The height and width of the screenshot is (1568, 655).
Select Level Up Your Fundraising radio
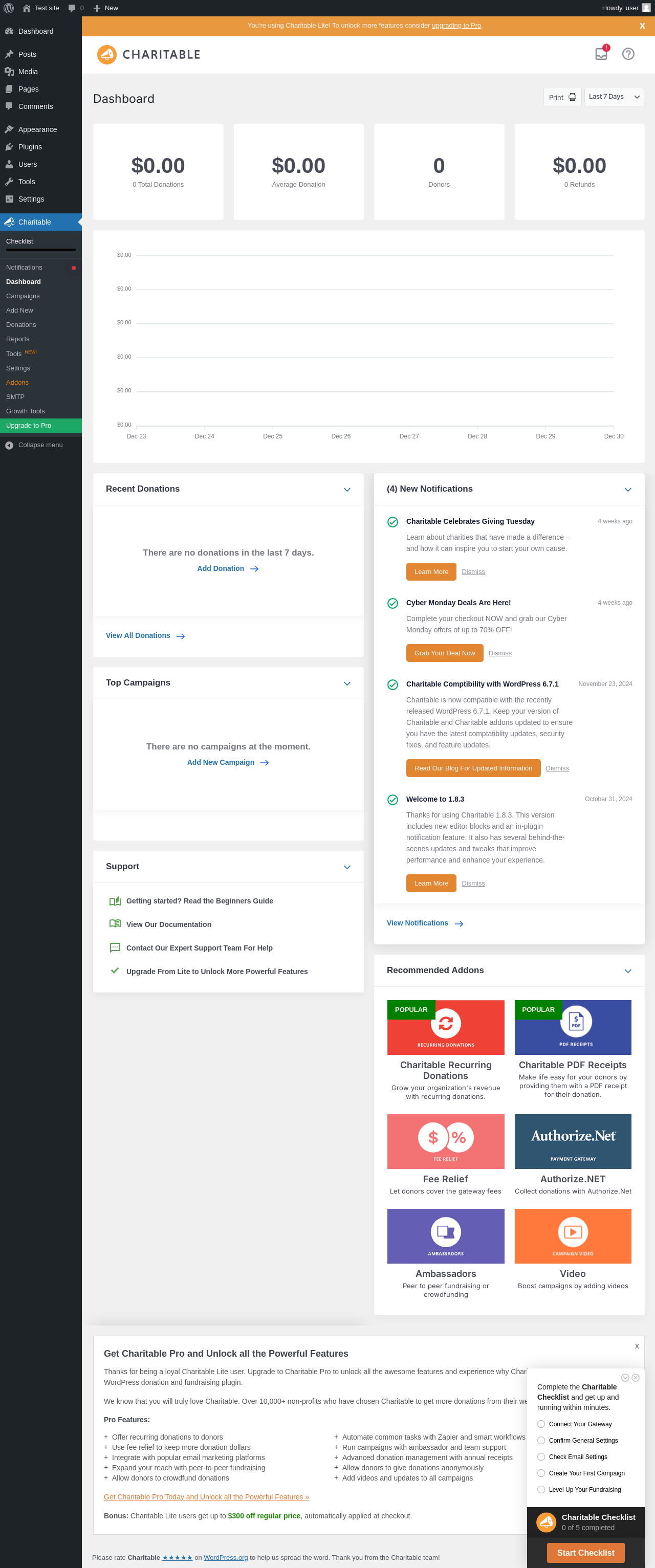pos(540,1490)
